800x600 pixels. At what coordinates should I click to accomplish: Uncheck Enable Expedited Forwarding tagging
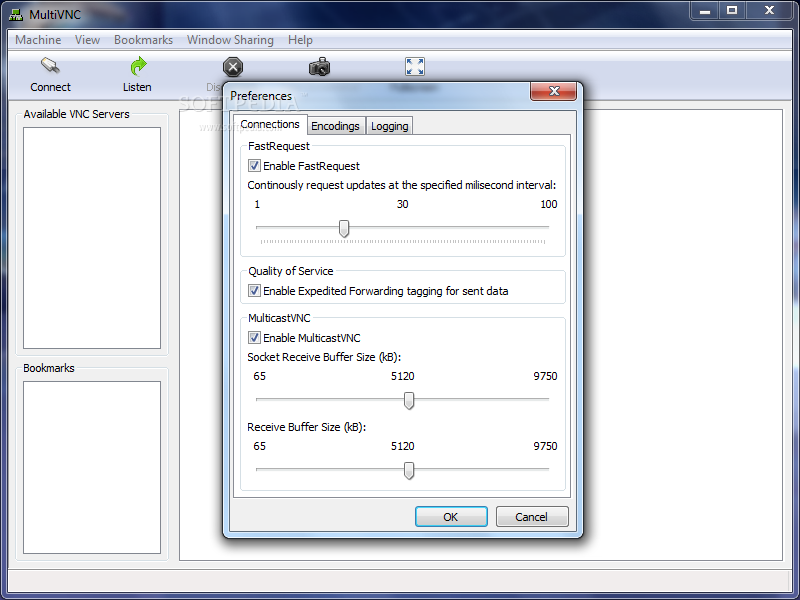pos(254,290)
